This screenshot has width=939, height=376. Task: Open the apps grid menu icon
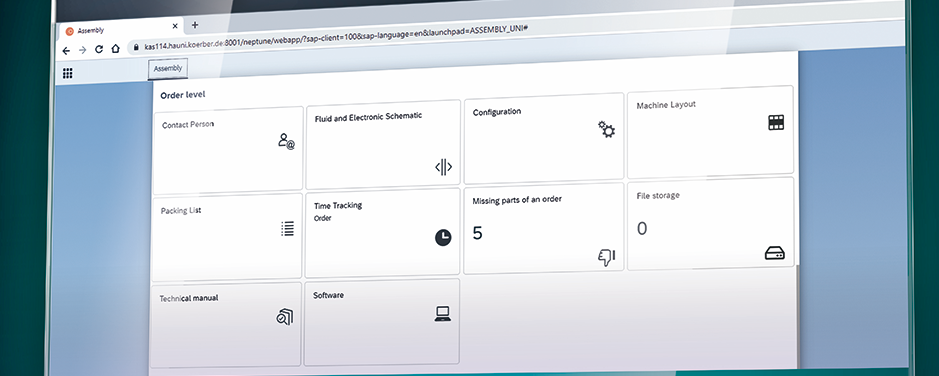(68, 74)
